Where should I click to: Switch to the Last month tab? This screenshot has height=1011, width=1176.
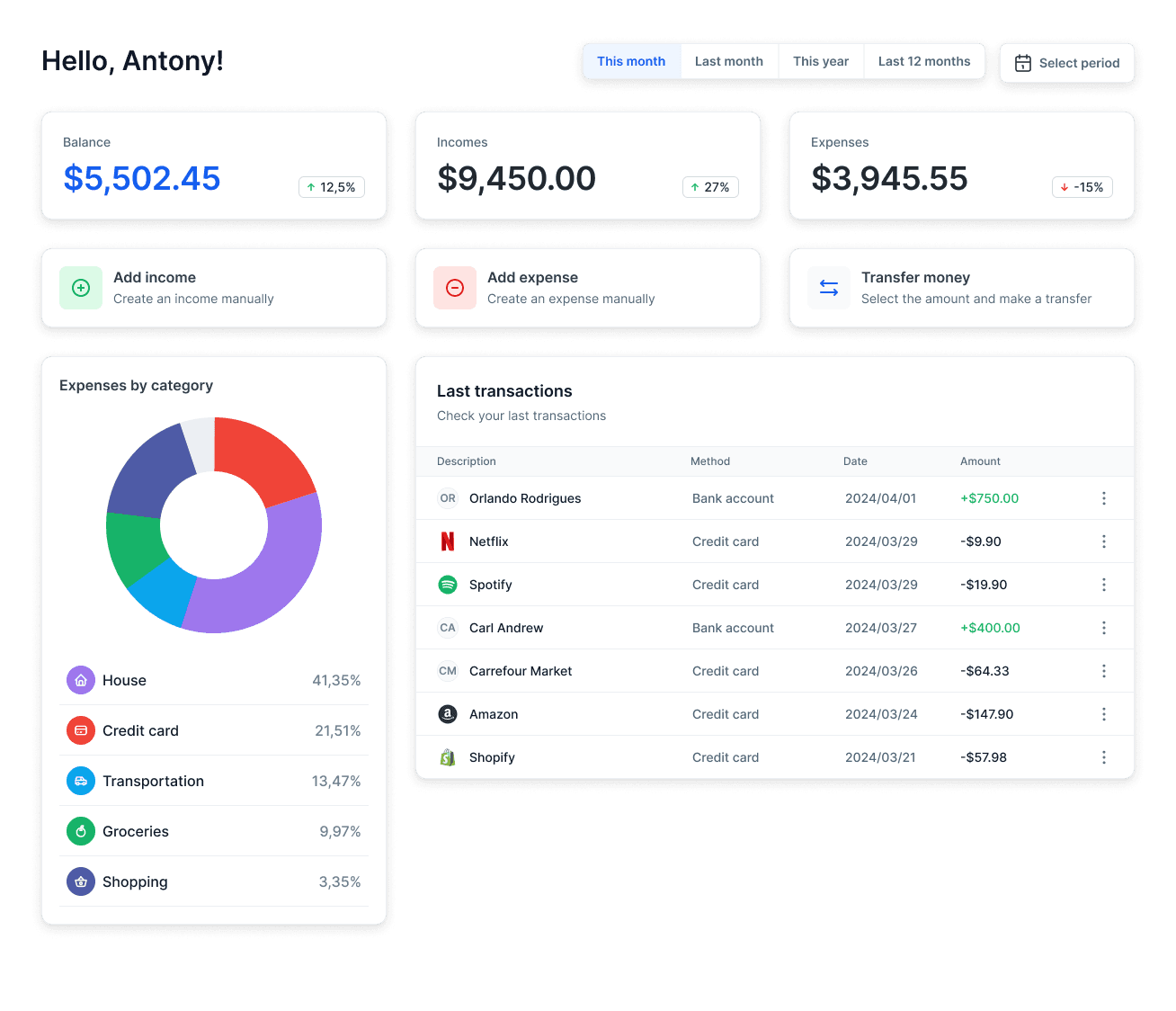pyautogui.click(x=728, y=60)
